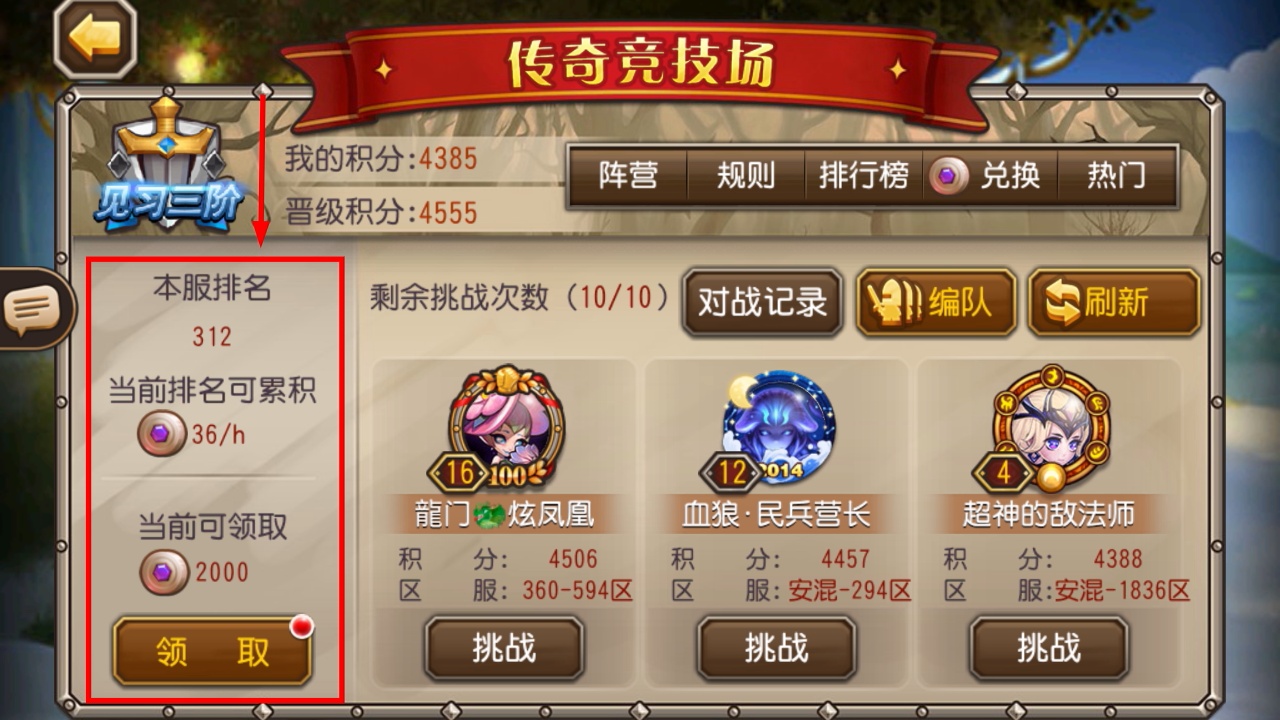Click the 领取 claim button
Image resolution: width=1280 pixels, height=720 pixels.
[x=212, y=651]
